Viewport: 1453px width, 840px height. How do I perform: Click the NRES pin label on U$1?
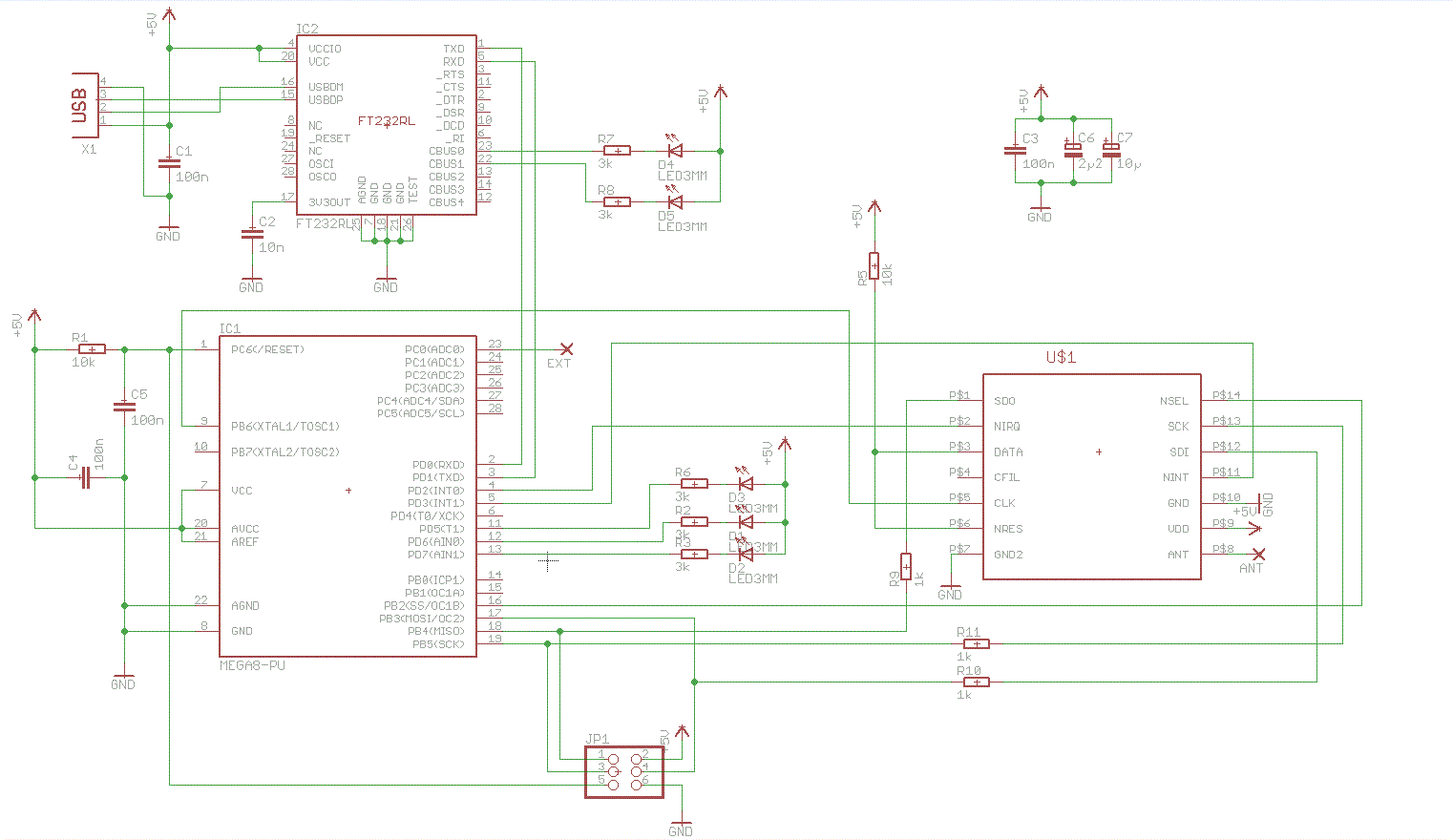coord(1008,529)
